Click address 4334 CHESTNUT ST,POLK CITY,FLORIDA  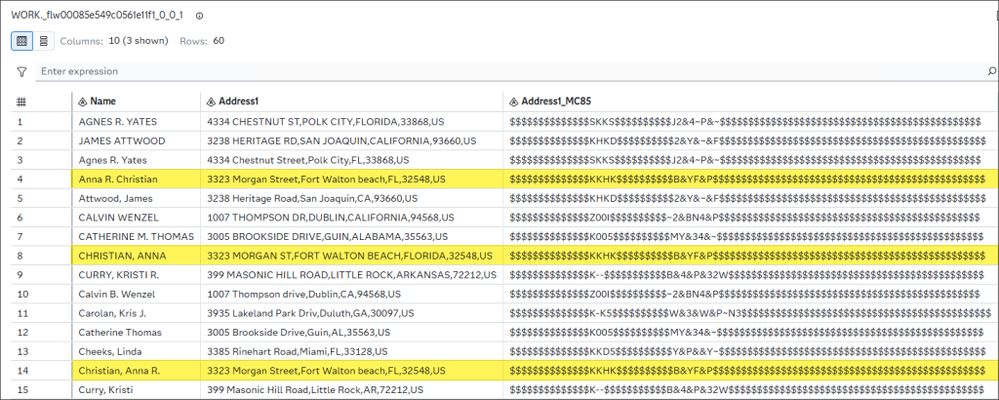326,122
